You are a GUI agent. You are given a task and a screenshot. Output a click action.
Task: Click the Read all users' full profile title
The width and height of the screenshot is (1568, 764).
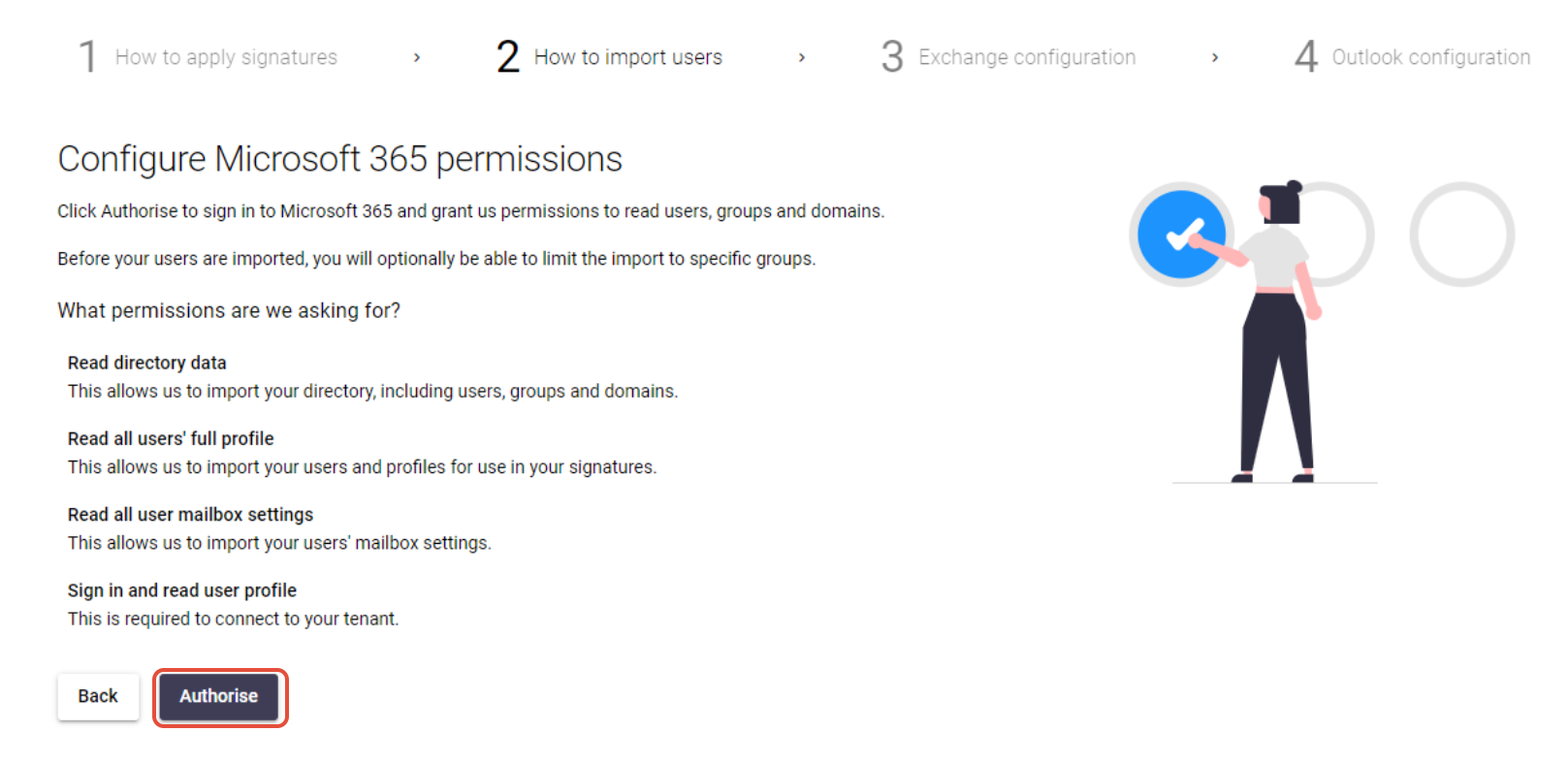(171, 438)
